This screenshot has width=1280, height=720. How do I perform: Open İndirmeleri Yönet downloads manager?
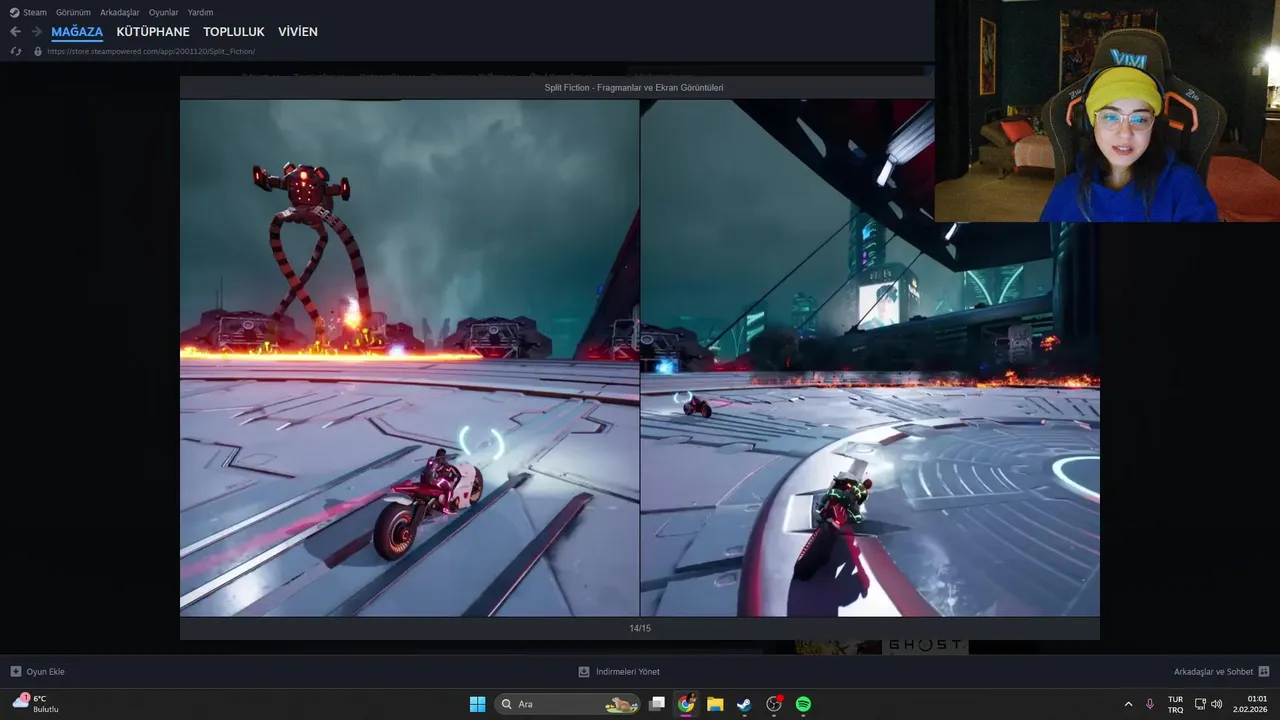(628, 672)
